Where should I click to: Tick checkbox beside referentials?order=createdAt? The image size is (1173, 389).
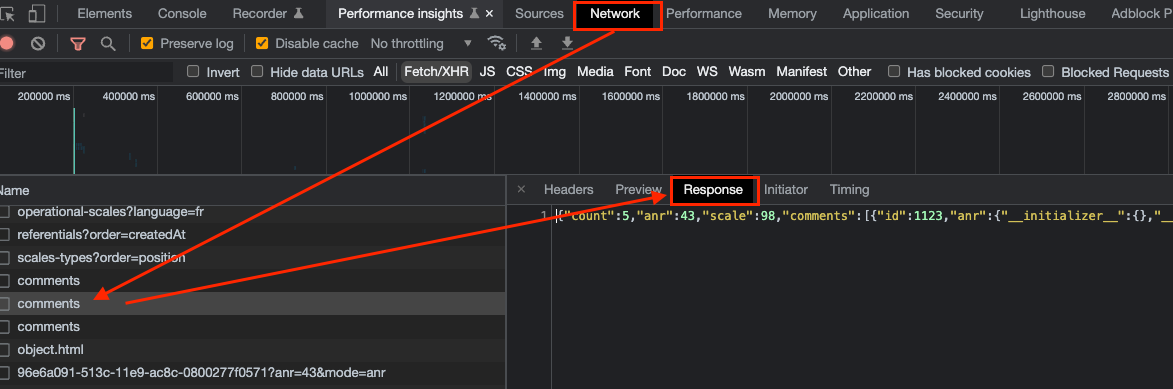point(4,235)
